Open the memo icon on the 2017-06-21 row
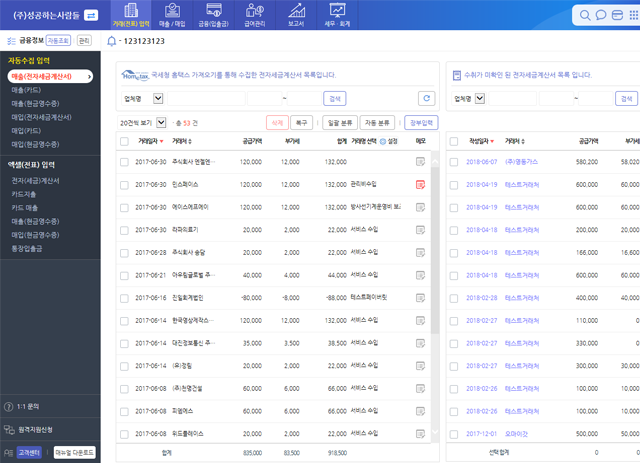640x463 pixels. (420, 276)
